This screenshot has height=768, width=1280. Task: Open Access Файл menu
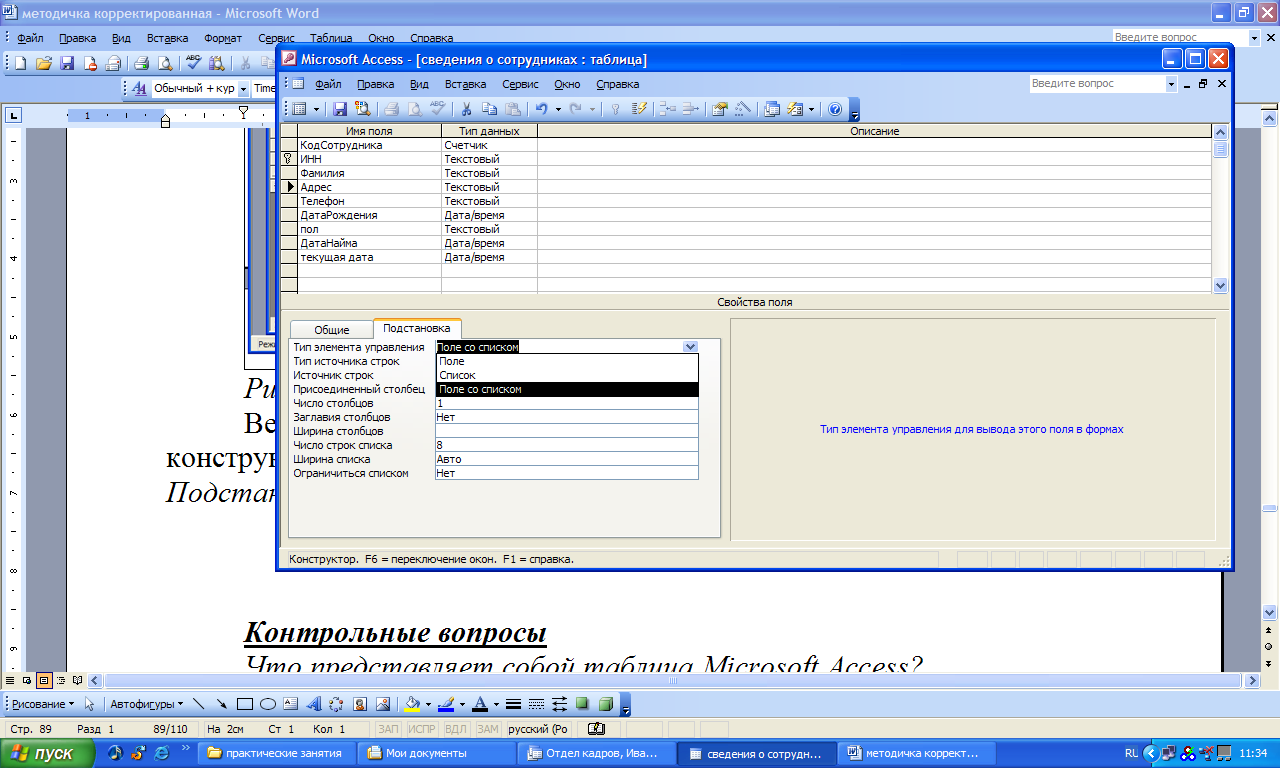click(328, 84)
